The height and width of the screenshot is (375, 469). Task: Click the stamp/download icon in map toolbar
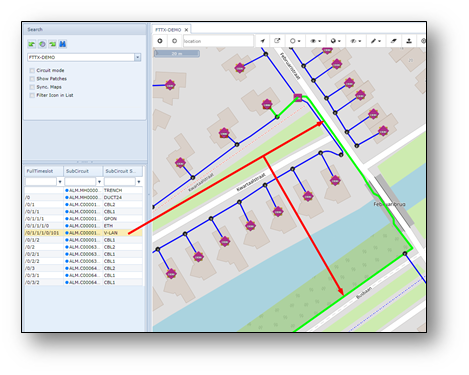pos(409,41)
